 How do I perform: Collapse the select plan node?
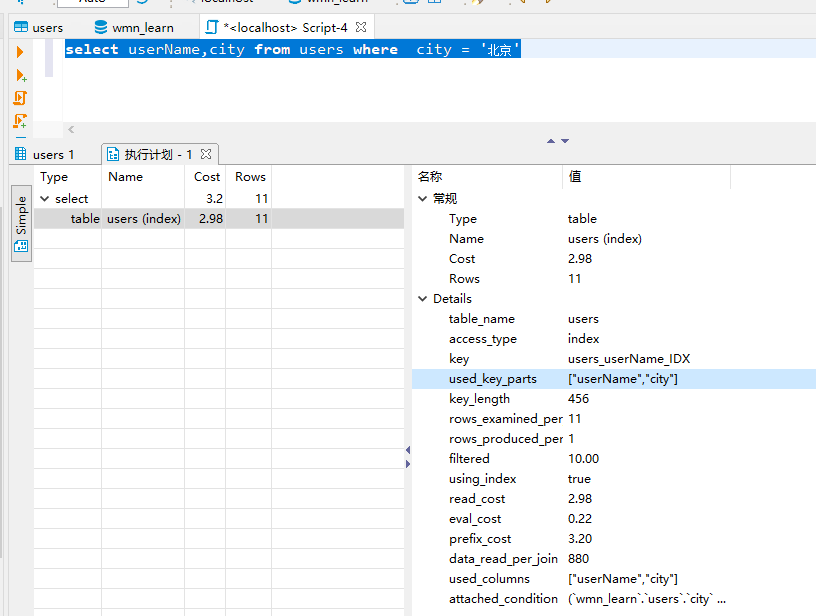point(44,199)
